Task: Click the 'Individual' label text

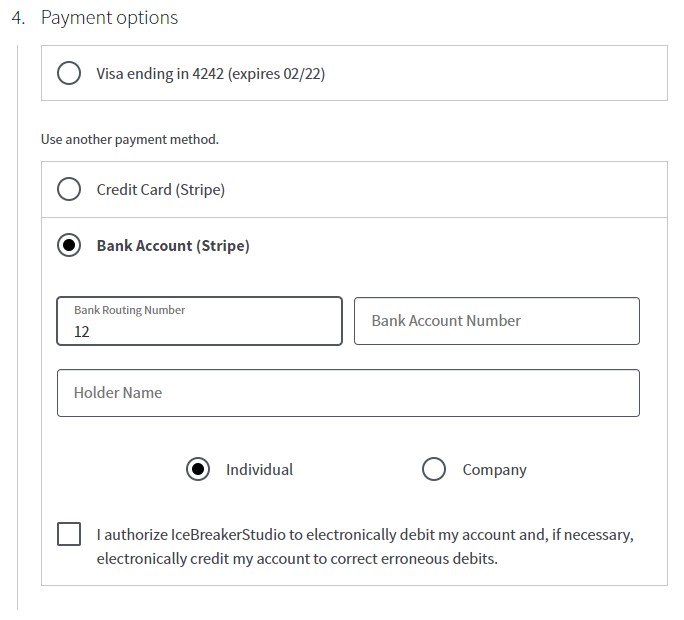Action: click(x=259, y=469)
